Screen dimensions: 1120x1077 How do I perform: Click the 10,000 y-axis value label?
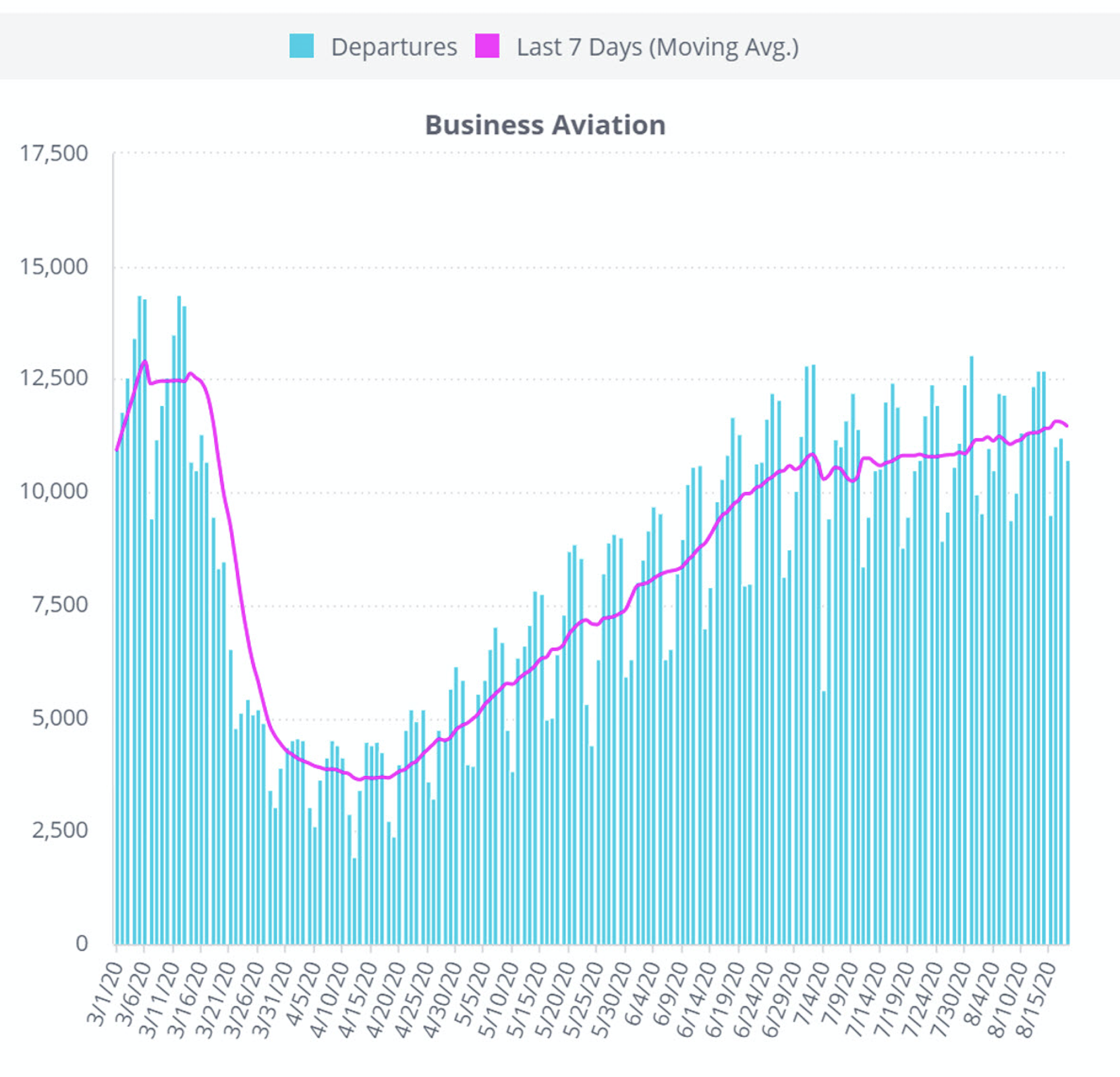(x=54, y=491)
